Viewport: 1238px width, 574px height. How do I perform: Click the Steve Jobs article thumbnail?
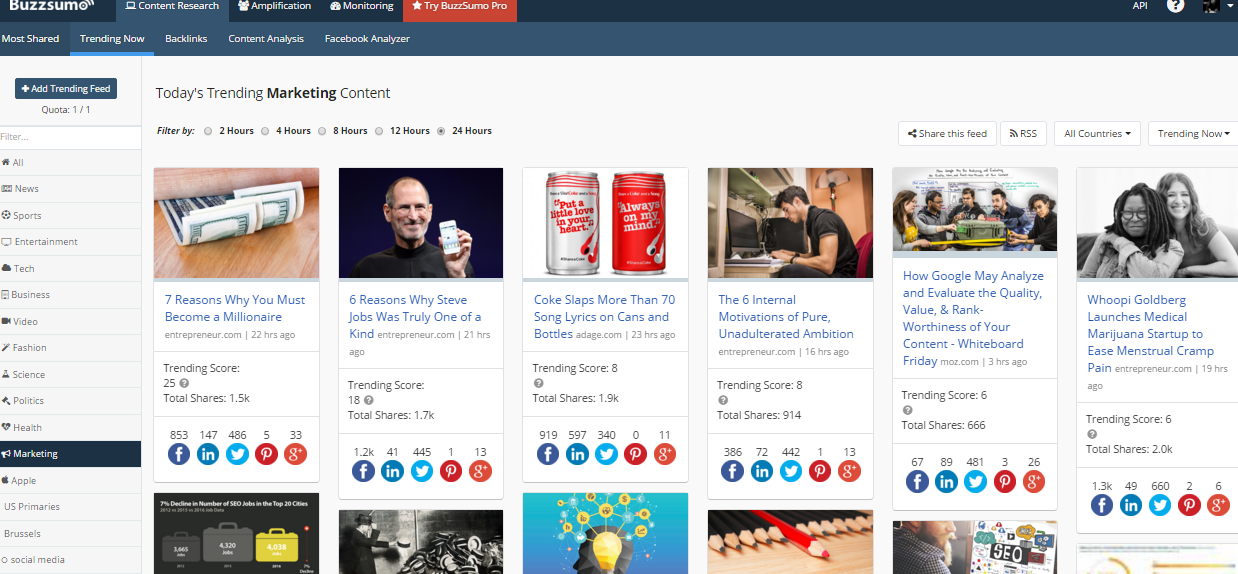[x=421, y=222]
